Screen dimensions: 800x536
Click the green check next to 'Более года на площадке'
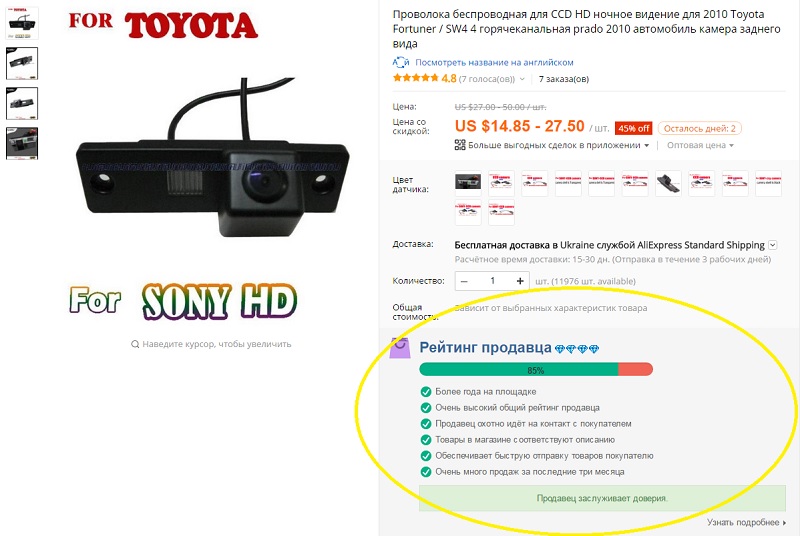tap(426, 392)
